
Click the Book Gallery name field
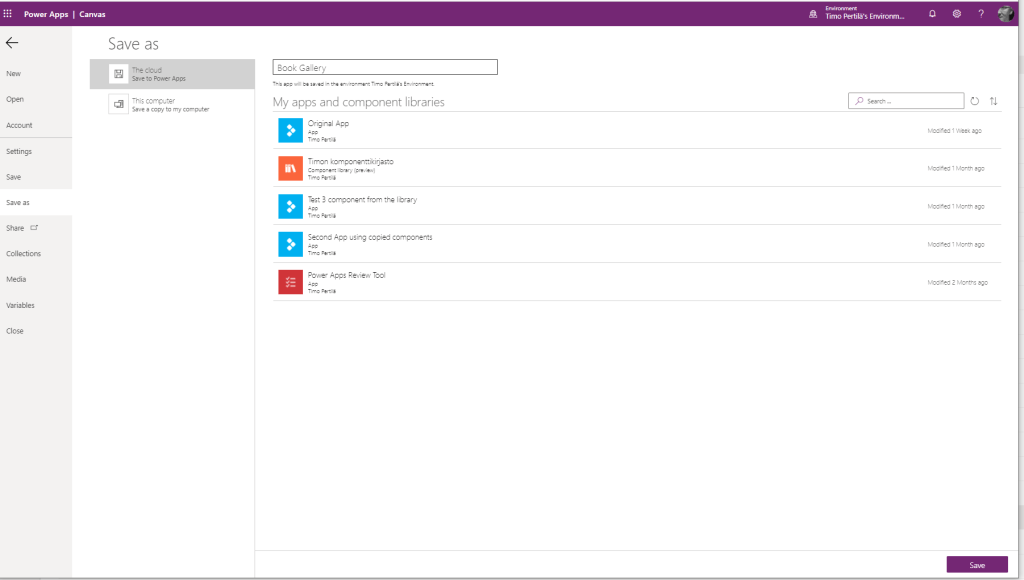point(384,68)
